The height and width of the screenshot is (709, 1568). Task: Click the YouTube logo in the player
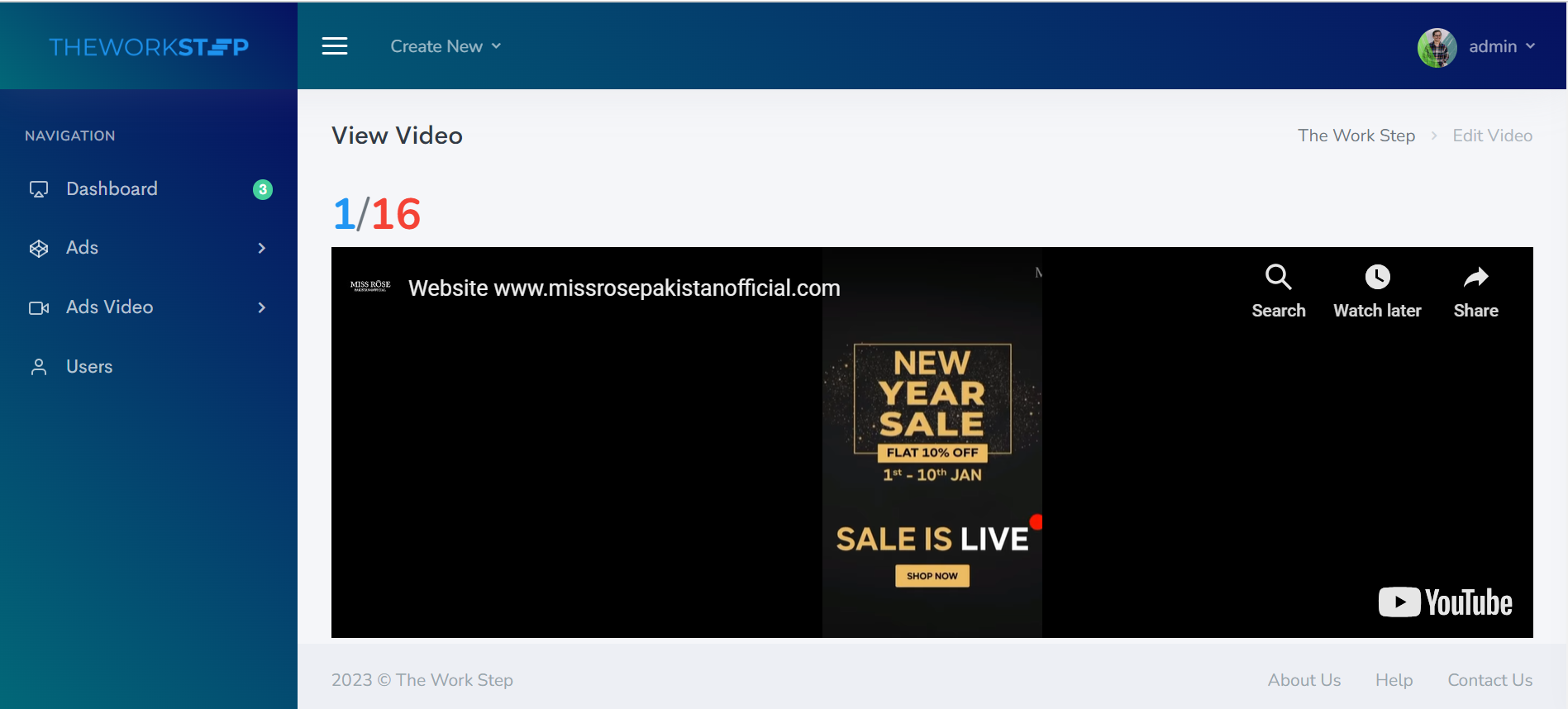(x=1446, y=602)
